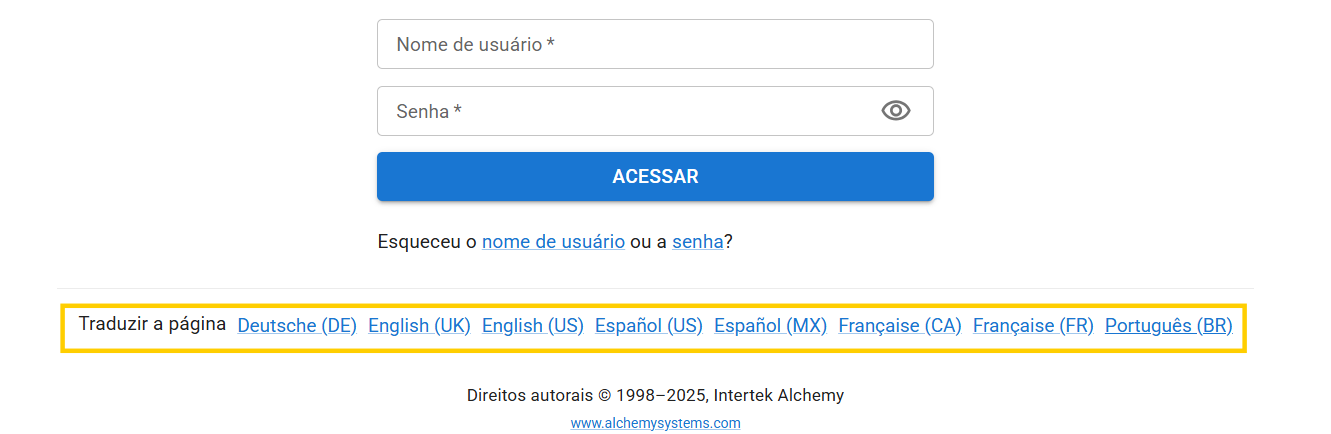Viewport: 1331px width, 434px height.
Task: Choose Português (BR) language
Action: pos(1168,326)
